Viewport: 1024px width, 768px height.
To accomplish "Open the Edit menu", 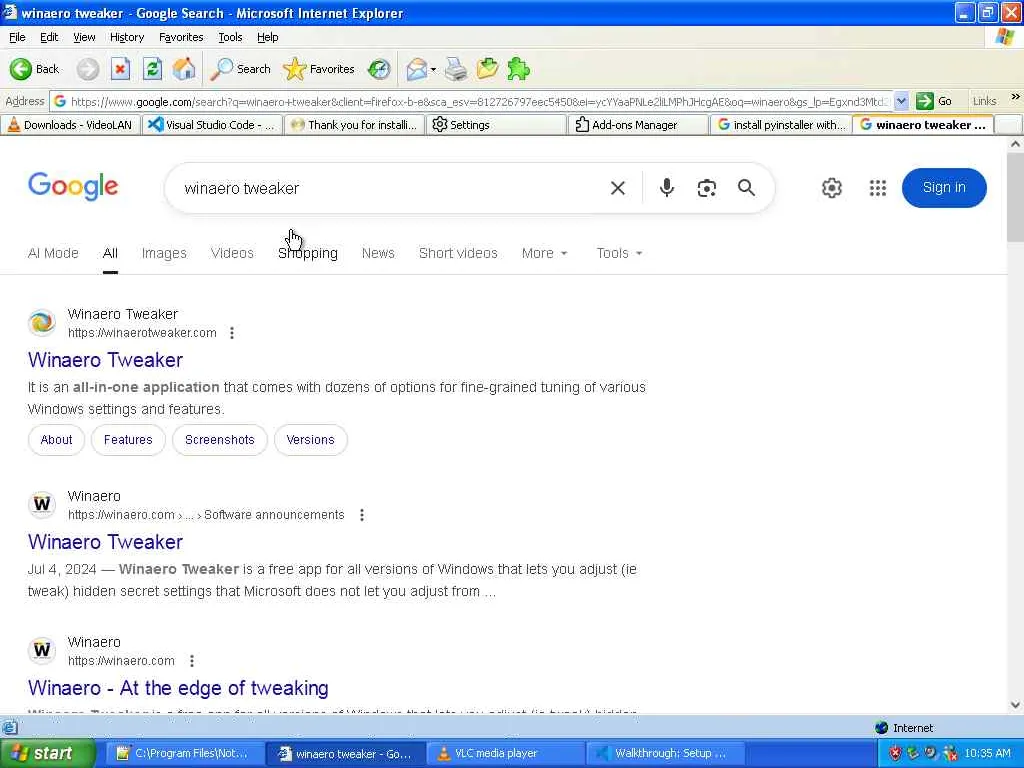I will click(49, 37).
